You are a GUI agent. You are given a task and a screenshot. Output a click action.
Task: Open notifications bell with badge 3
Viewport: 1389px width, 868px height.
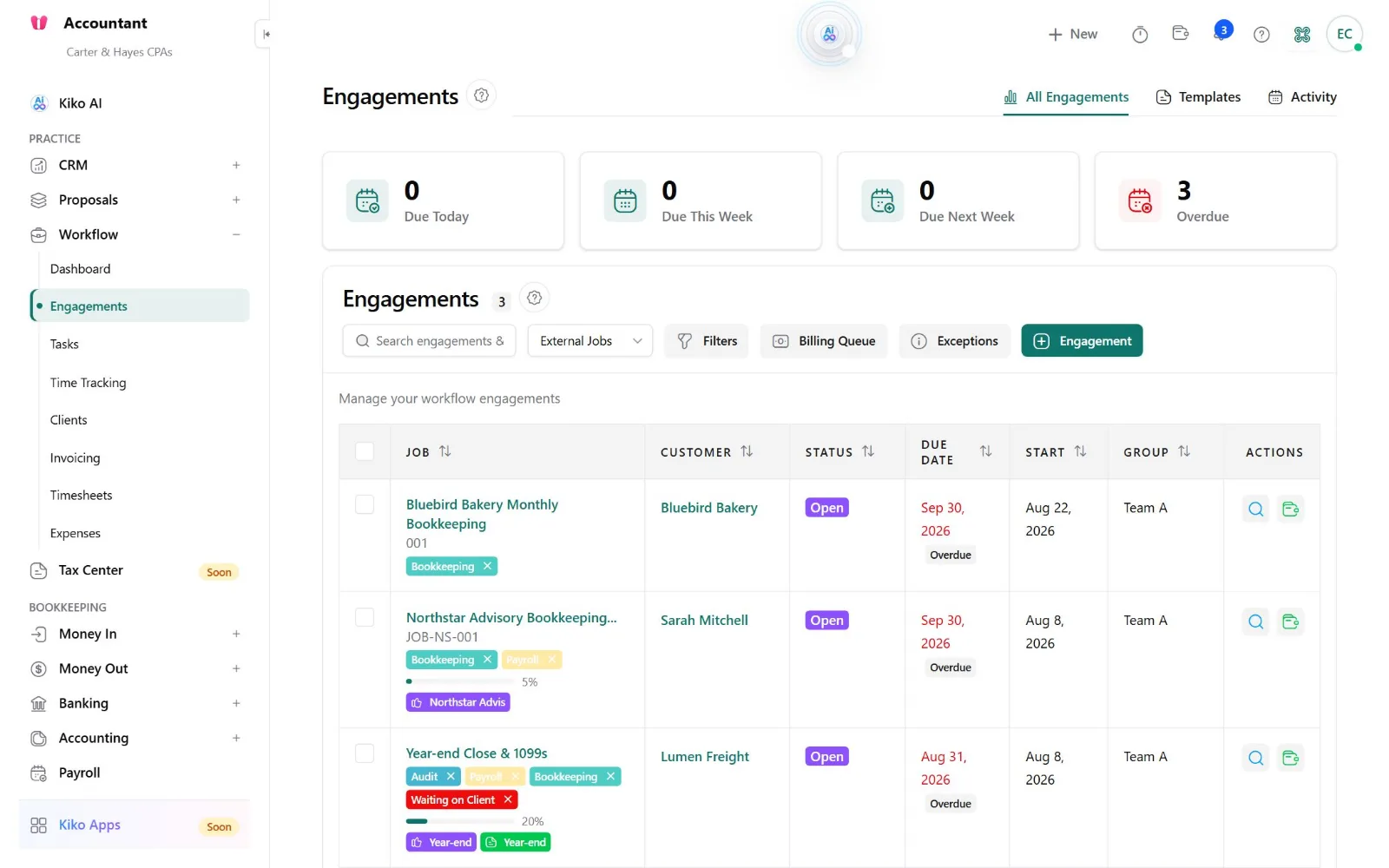point(1222,32)
